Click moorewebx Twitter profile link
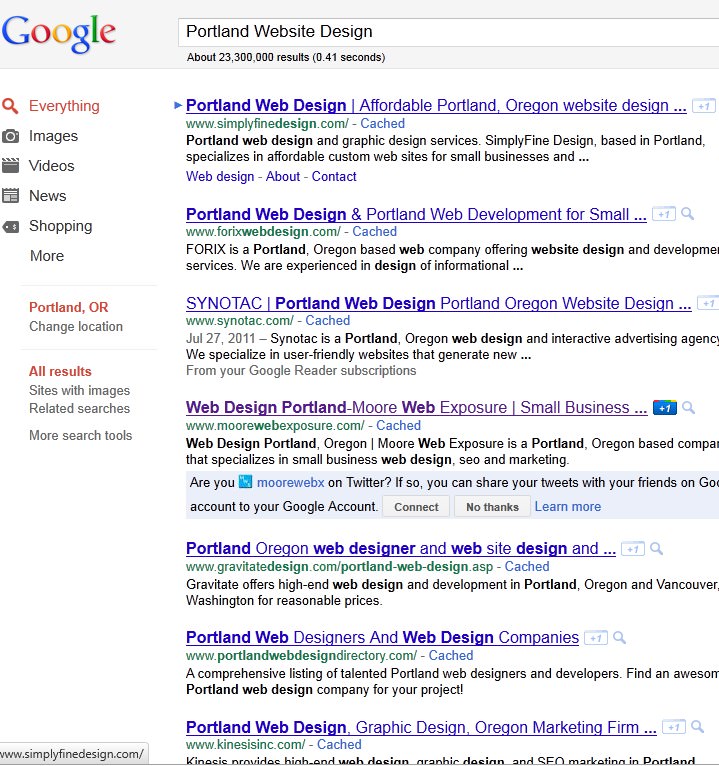719x766 pixels. point(290,483)
